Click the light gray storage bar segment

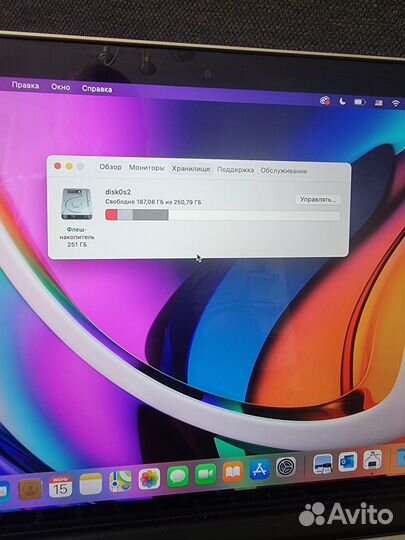pos(125,215)
